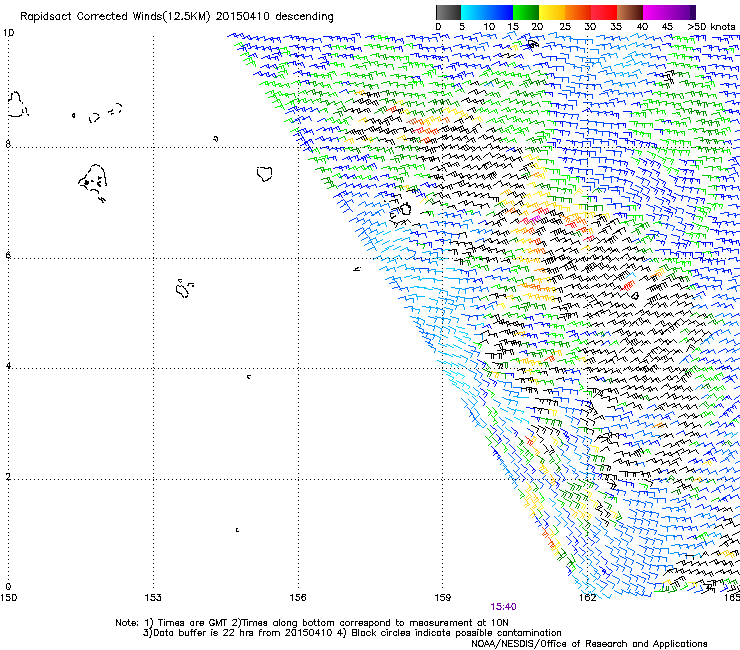This screenshot has height=650, width=740.
Task: Click the '150' longitude axis label
Action: point(8,598)
